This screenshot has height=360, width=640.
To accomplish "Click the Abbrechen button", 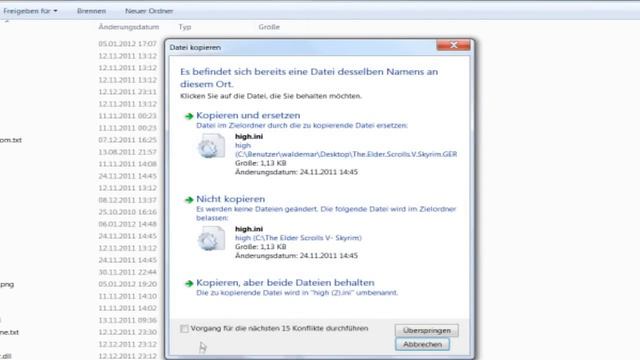I will click(422, 344).
